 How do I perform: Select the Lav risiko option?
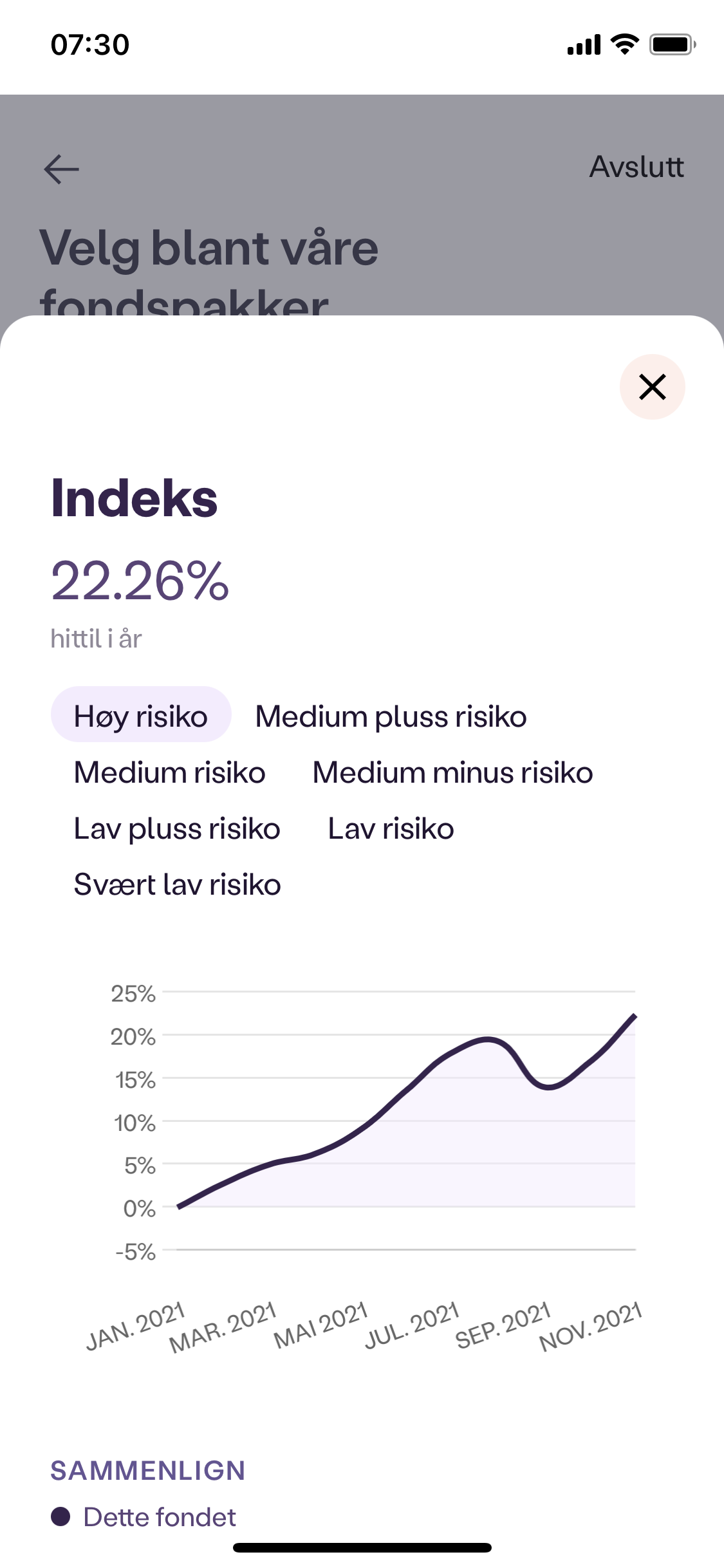pyautogui.click(x=391, y=828)
